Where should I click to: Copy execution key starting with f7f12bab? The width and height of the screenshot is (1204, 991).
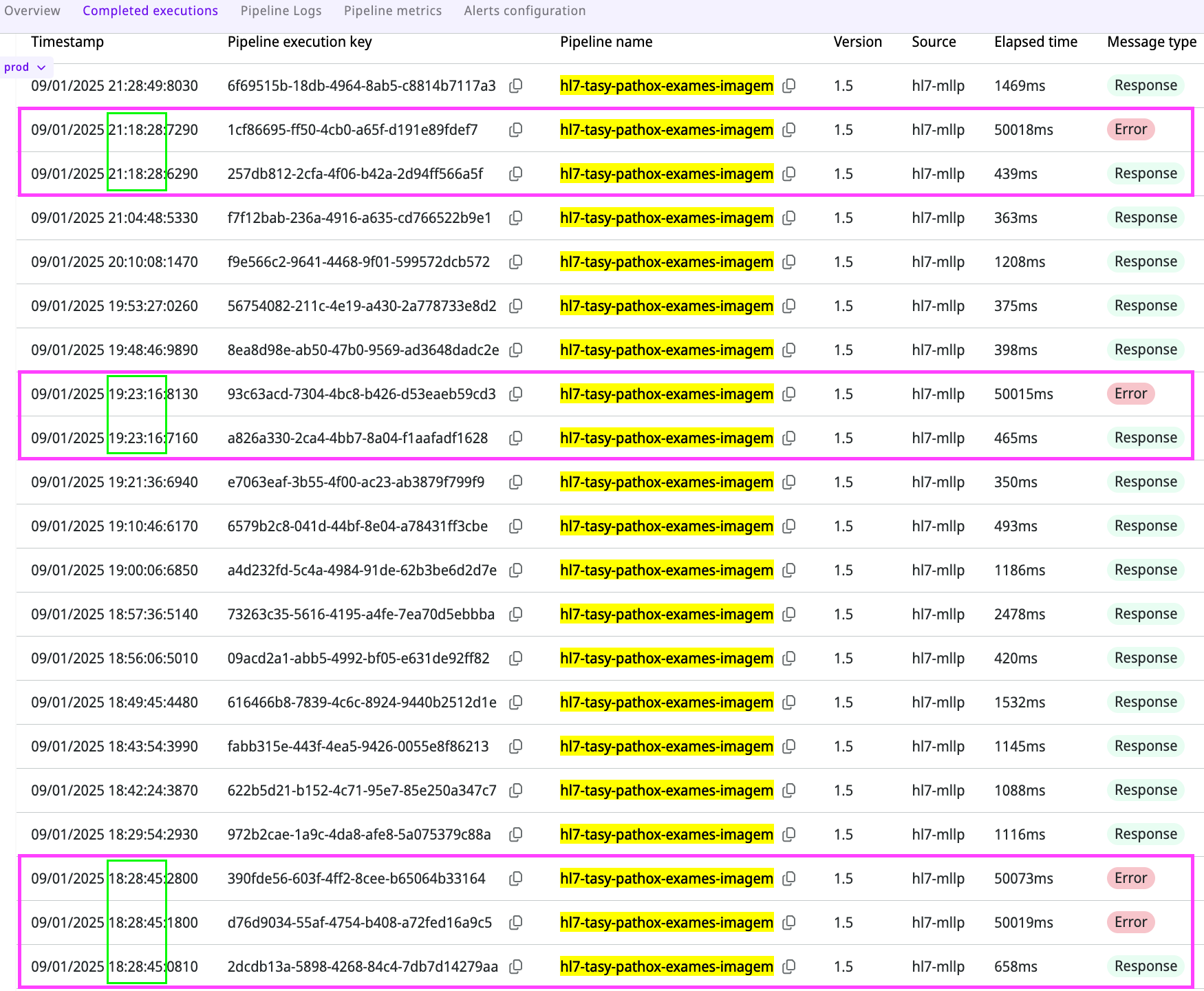(515, 218)
